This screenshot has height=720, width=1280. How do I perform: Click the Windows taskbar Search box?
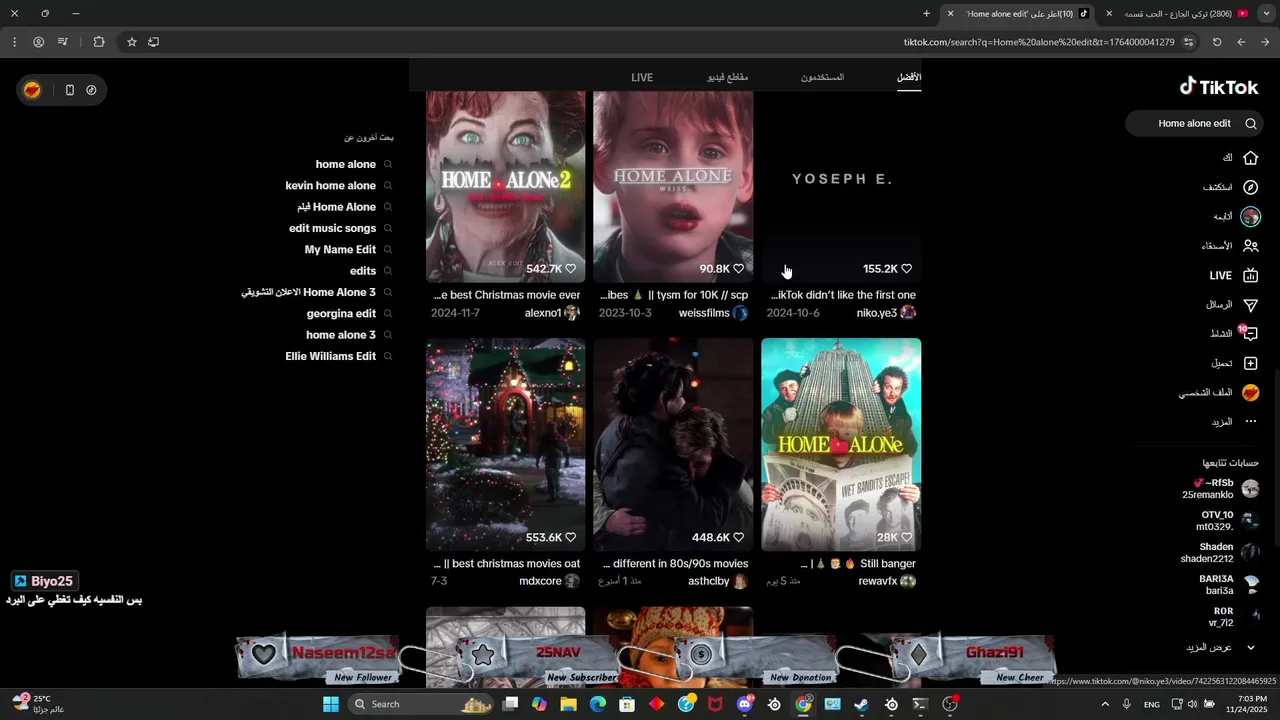tap(421, 704)
